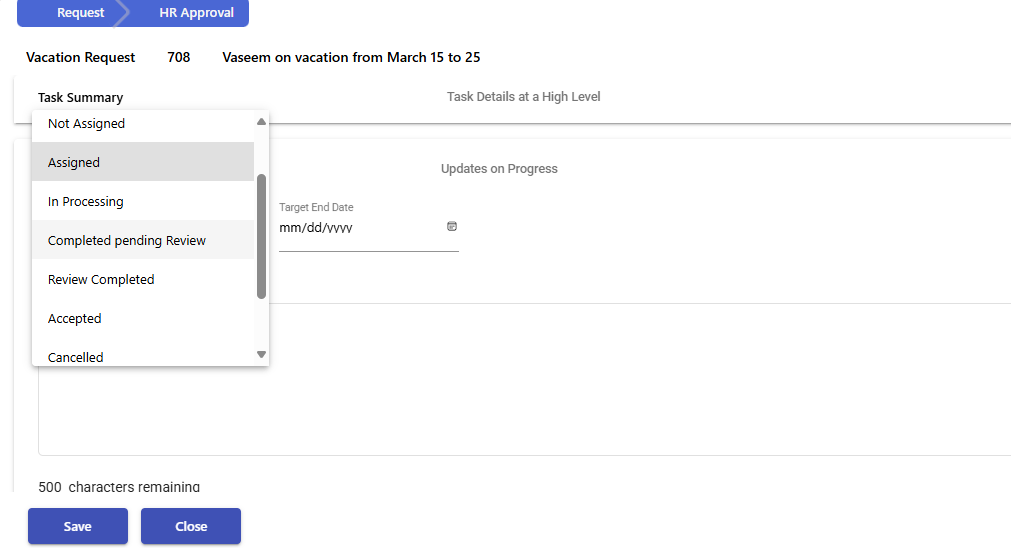1011x548 pixels.
Task: Choose the Accepted status option
Action: [143, 318]
